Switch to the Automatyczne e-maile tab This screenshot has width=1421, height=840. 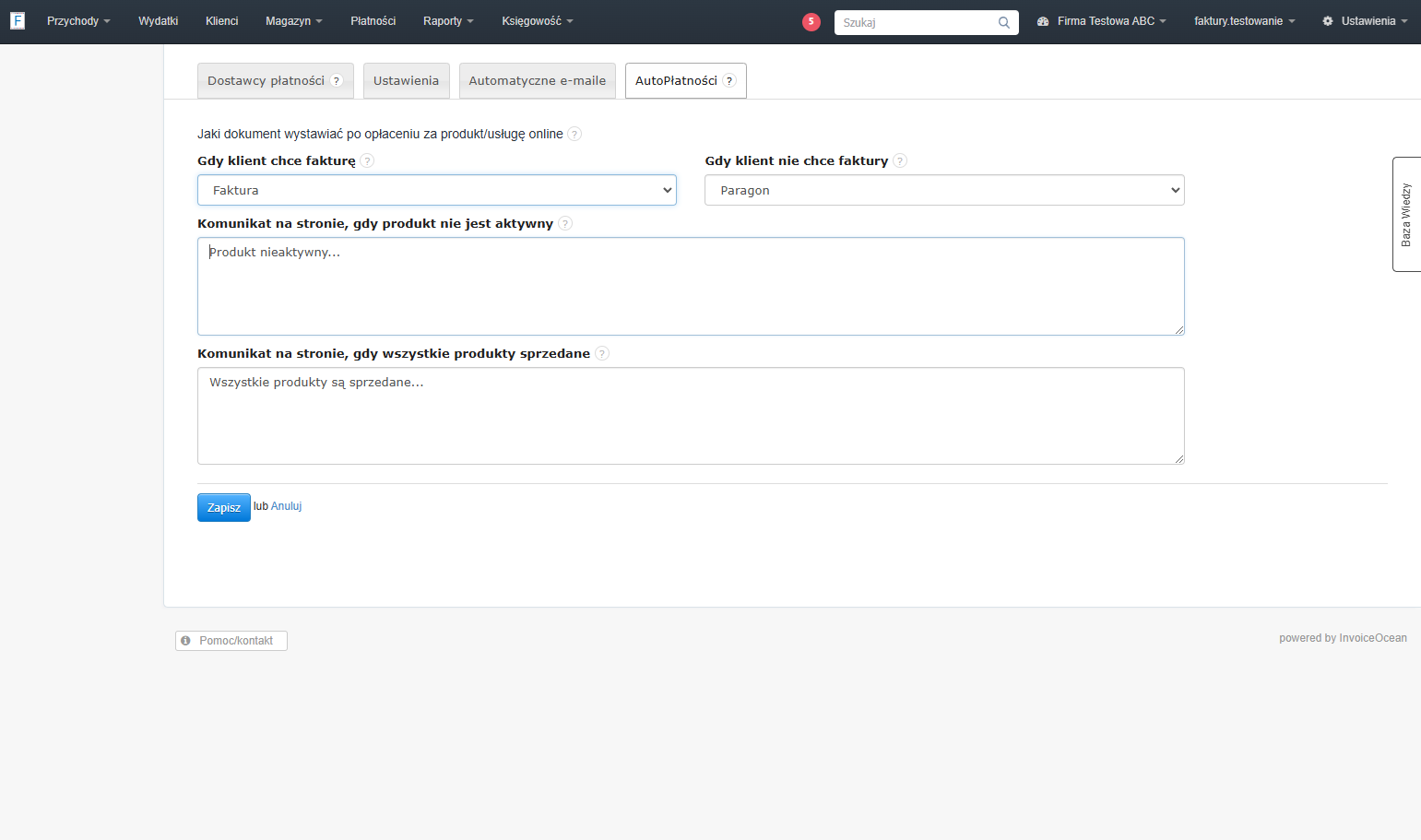point(538,81)
